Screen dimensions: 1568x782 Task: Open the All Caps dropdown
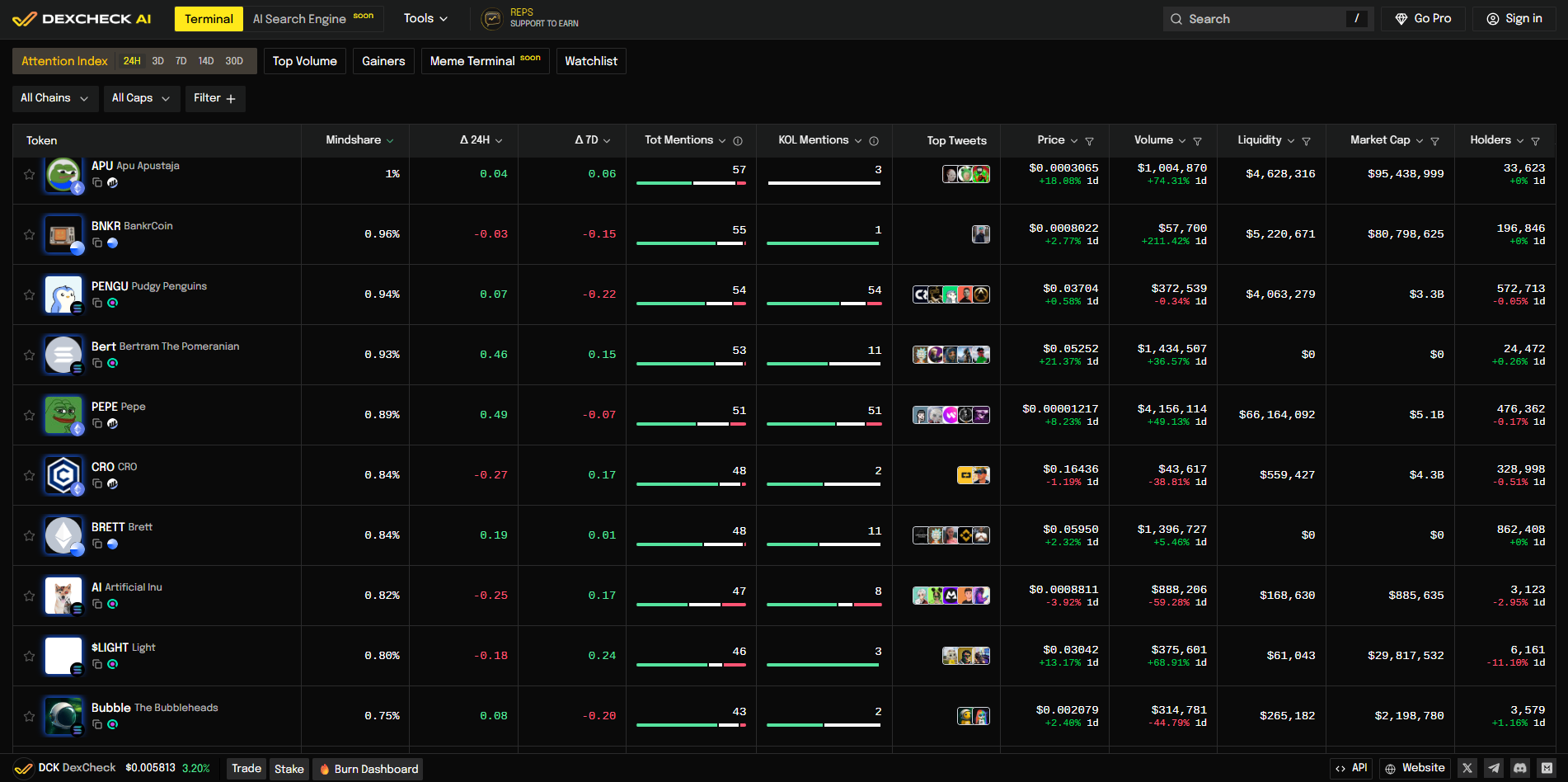(x=141, y=98)
